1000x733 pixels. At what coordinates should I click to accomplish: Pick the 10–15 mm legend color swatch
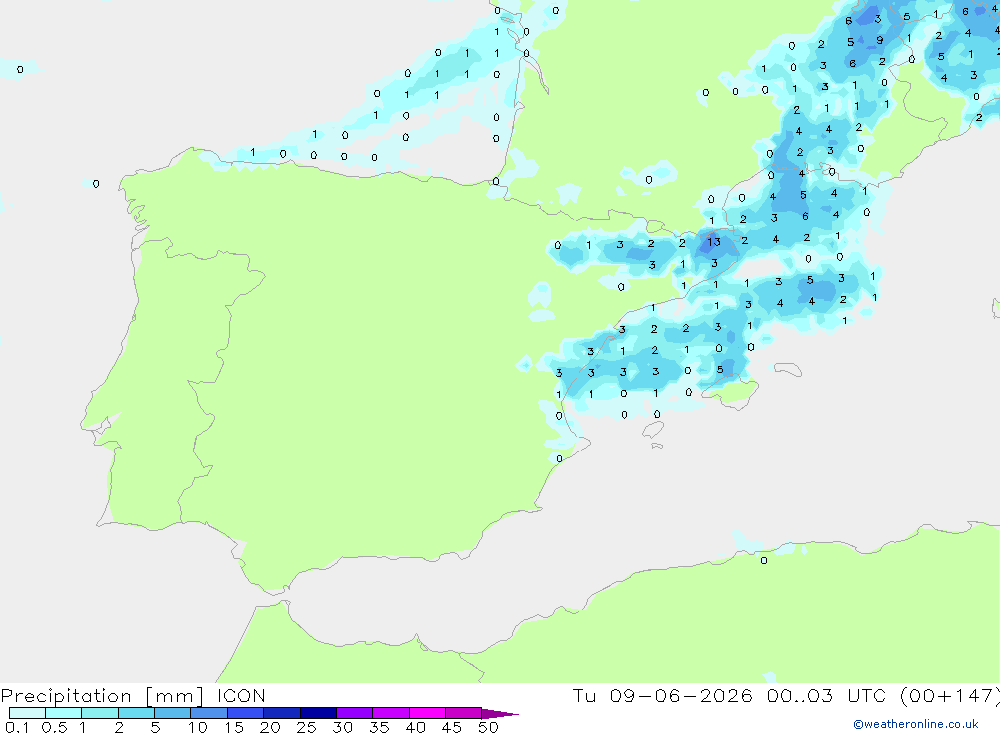209,713
